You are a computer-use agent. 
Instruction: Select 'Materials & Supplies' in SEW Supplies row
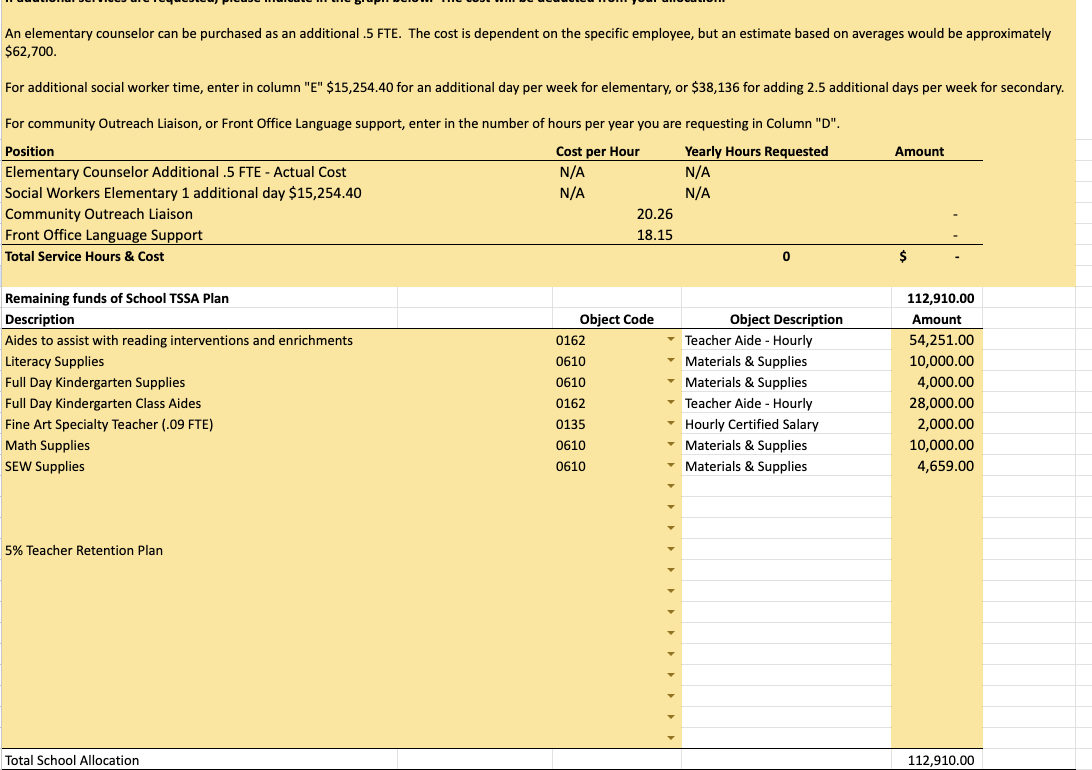(x=786, y=465)
